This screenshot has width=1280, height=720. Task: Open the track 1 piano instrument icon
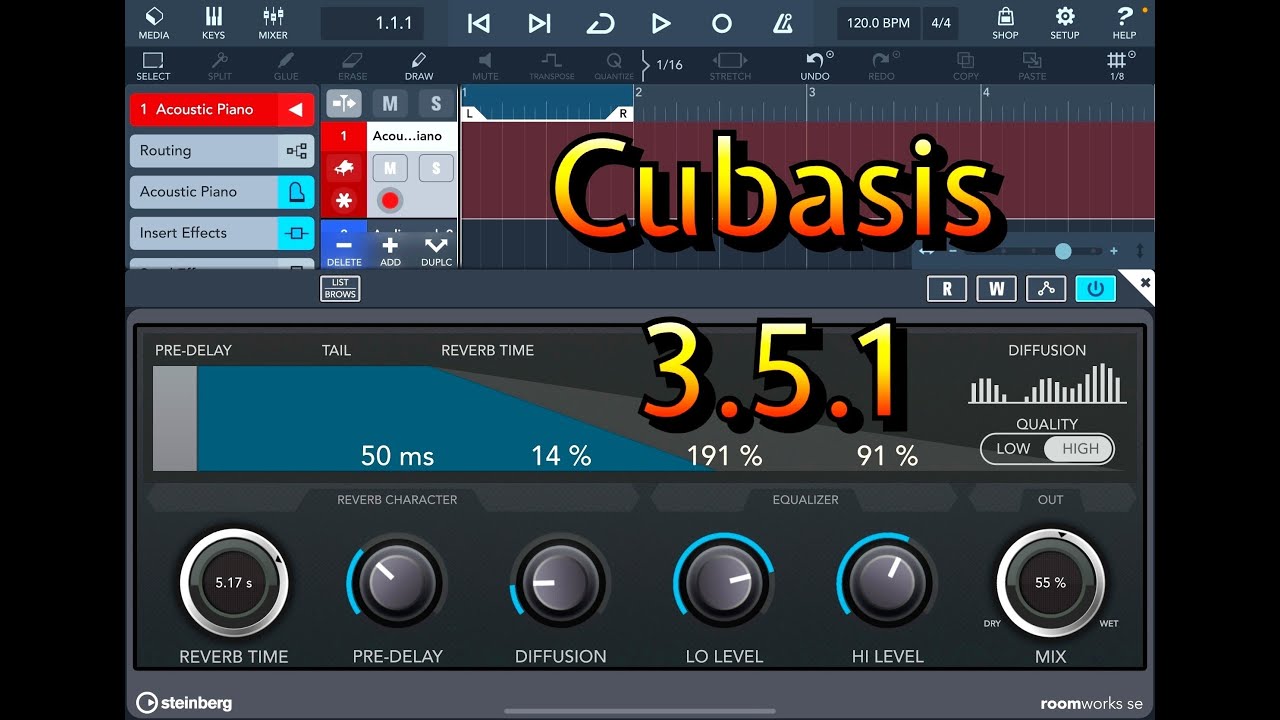coord(343,167)
